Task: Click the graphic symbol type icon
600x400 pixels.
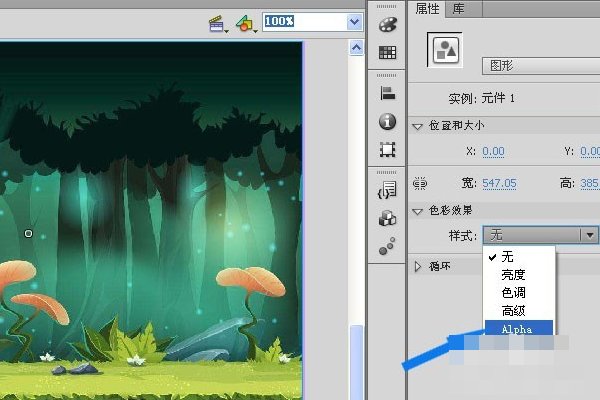Action: [445, 50]
